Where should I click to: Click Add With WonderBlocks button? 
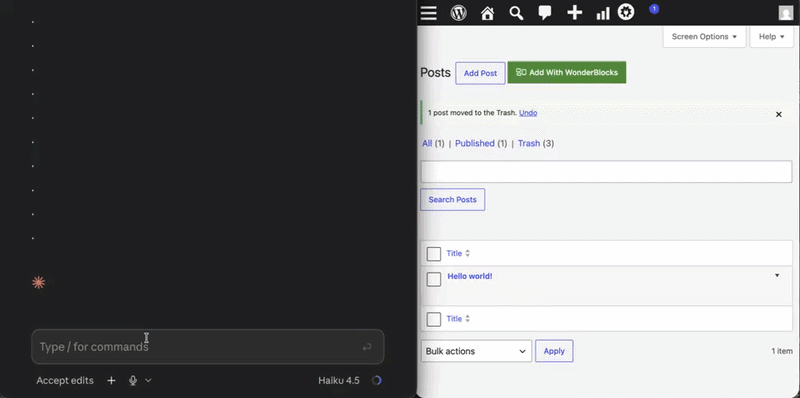click(x=567, y=72)
